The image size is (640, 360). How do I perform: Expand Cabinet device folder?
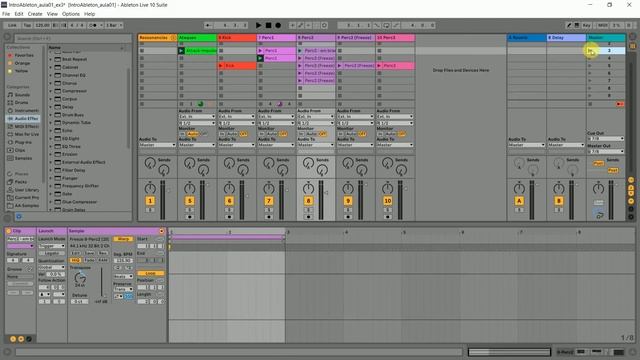click(x=51, y=67)
